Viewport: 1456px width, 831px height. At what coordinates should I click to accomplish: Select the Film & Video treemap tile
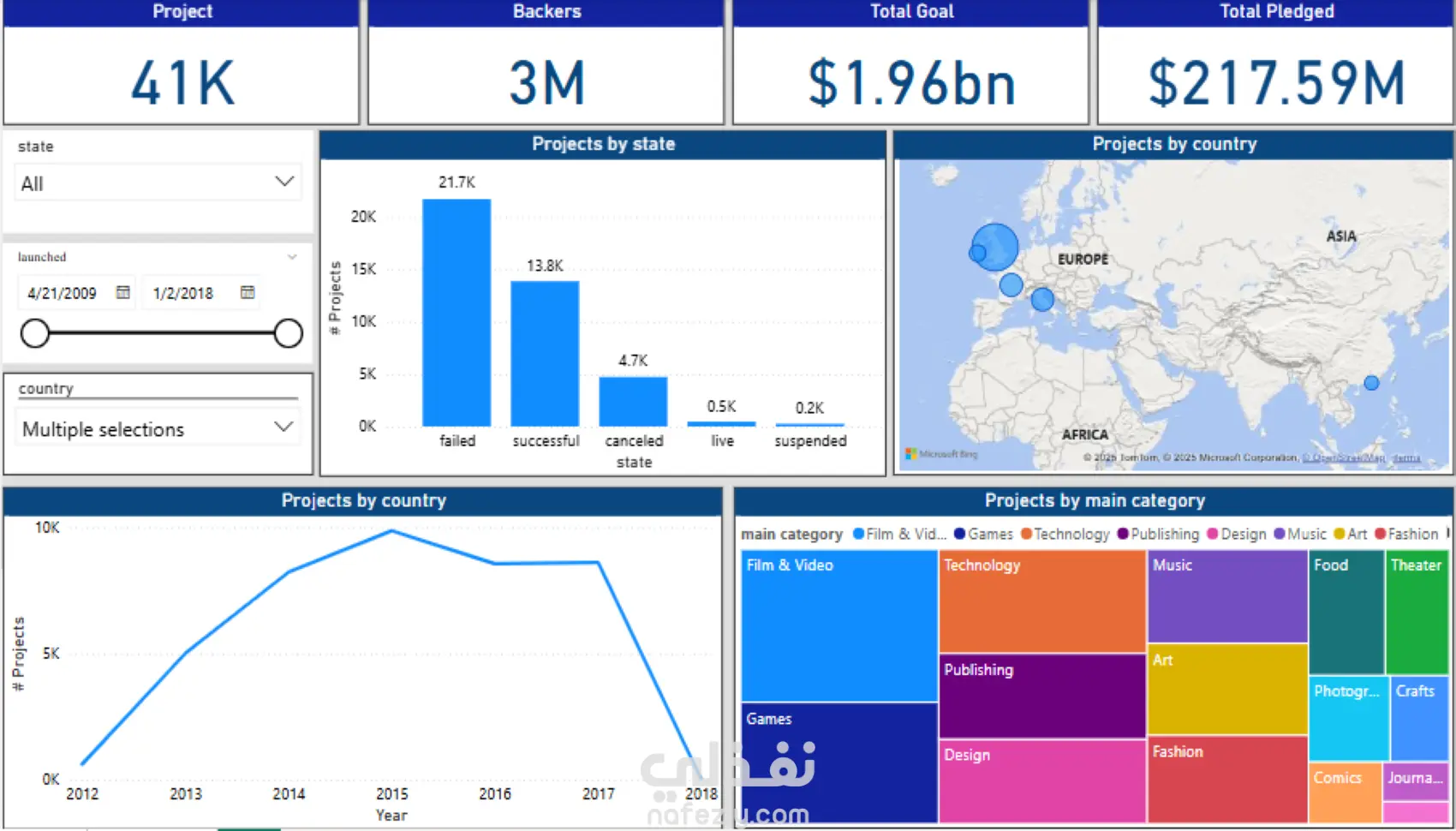[x=839, y=626]
